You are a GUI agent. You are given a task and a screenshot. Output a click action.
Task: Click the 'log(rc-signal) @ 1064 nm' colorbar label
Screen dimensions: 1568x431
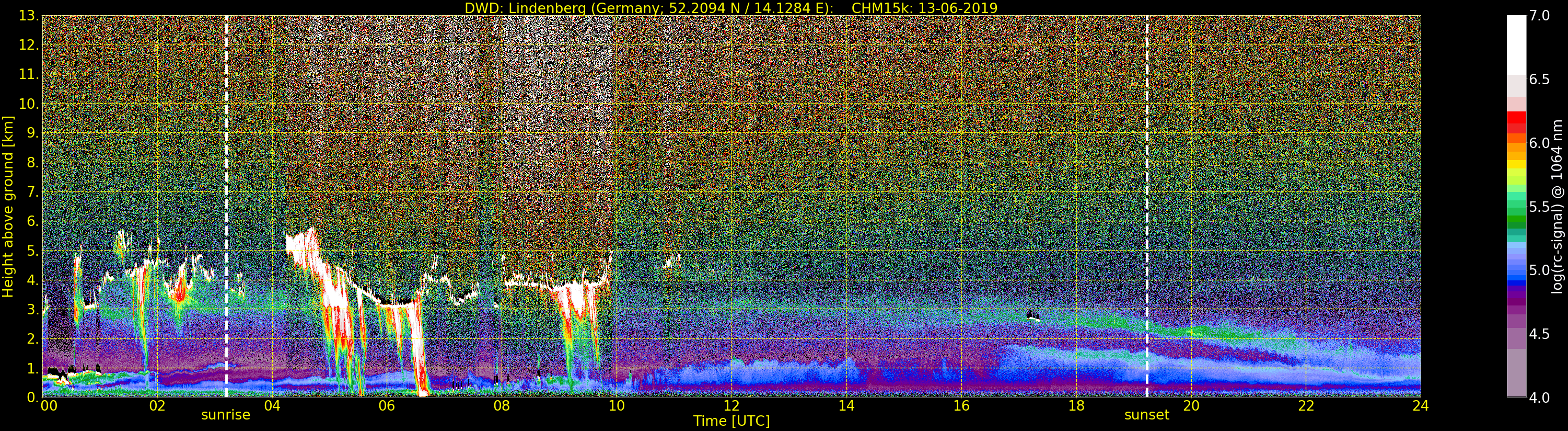point(1558,206)
